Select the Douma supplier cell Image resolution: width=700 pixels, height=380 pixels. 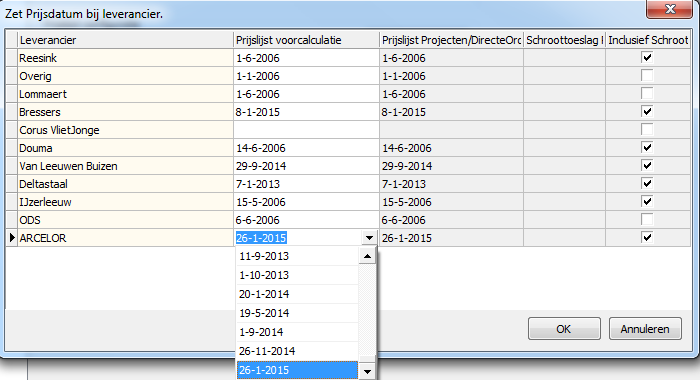(125, 148)
